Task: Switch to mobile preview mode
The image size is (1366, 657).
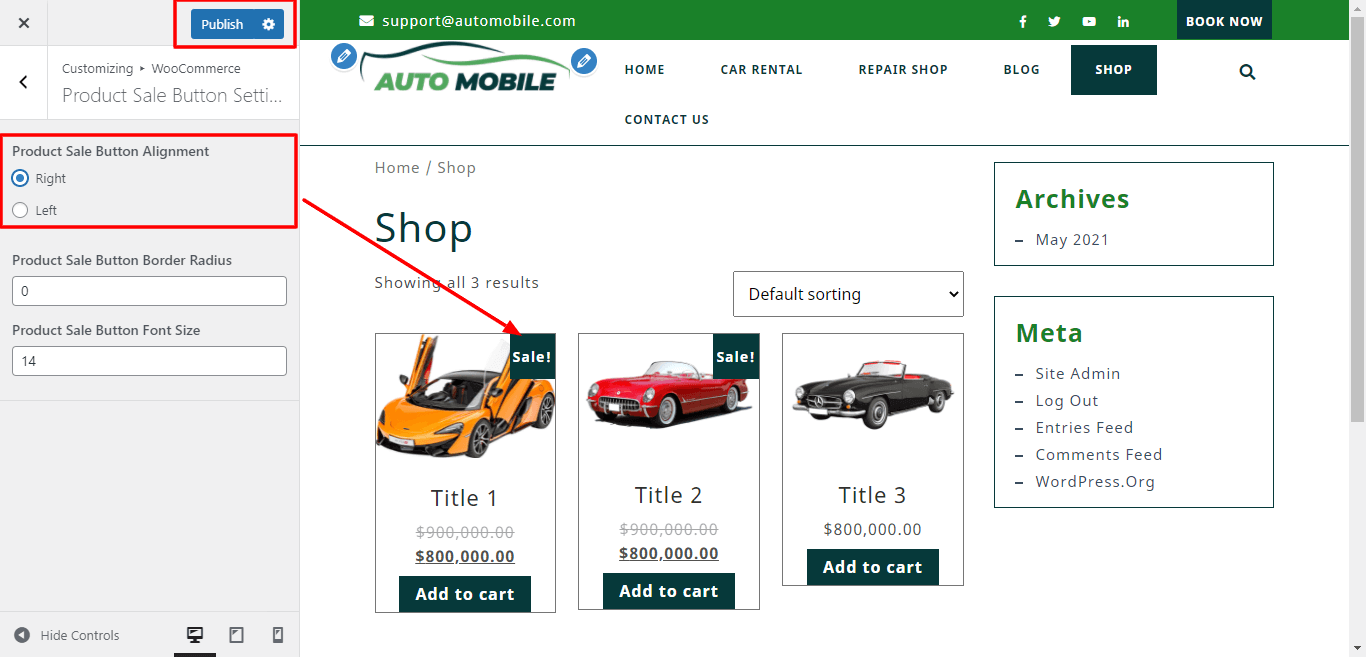Action: coord(278,635)
